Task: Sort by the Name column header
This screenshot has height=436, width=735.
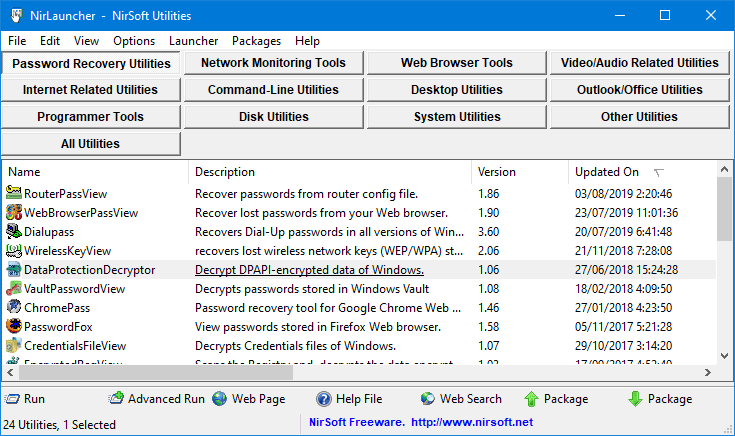Action: tap(96, 172)
